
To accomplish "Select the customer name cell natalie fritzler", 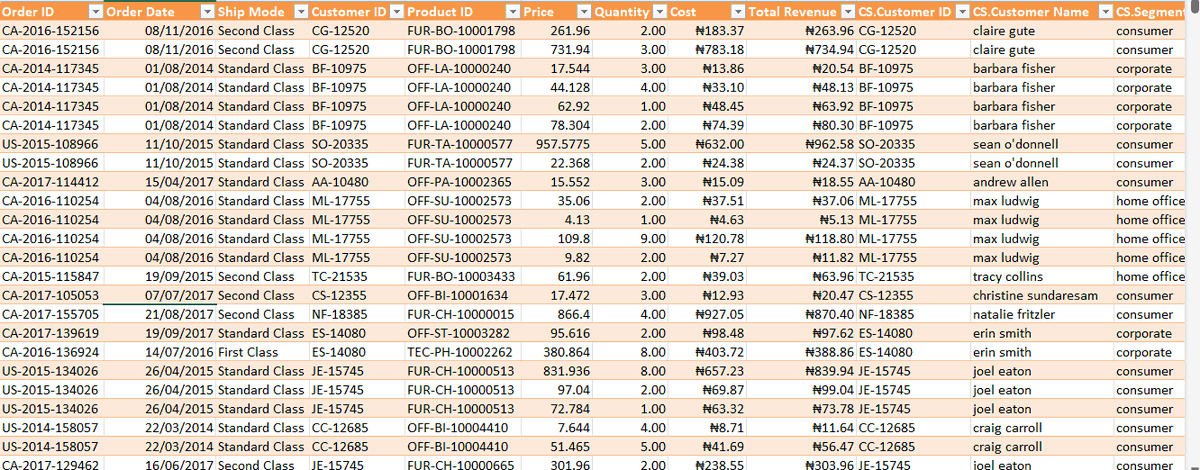I will click(x=1042, y=314).
